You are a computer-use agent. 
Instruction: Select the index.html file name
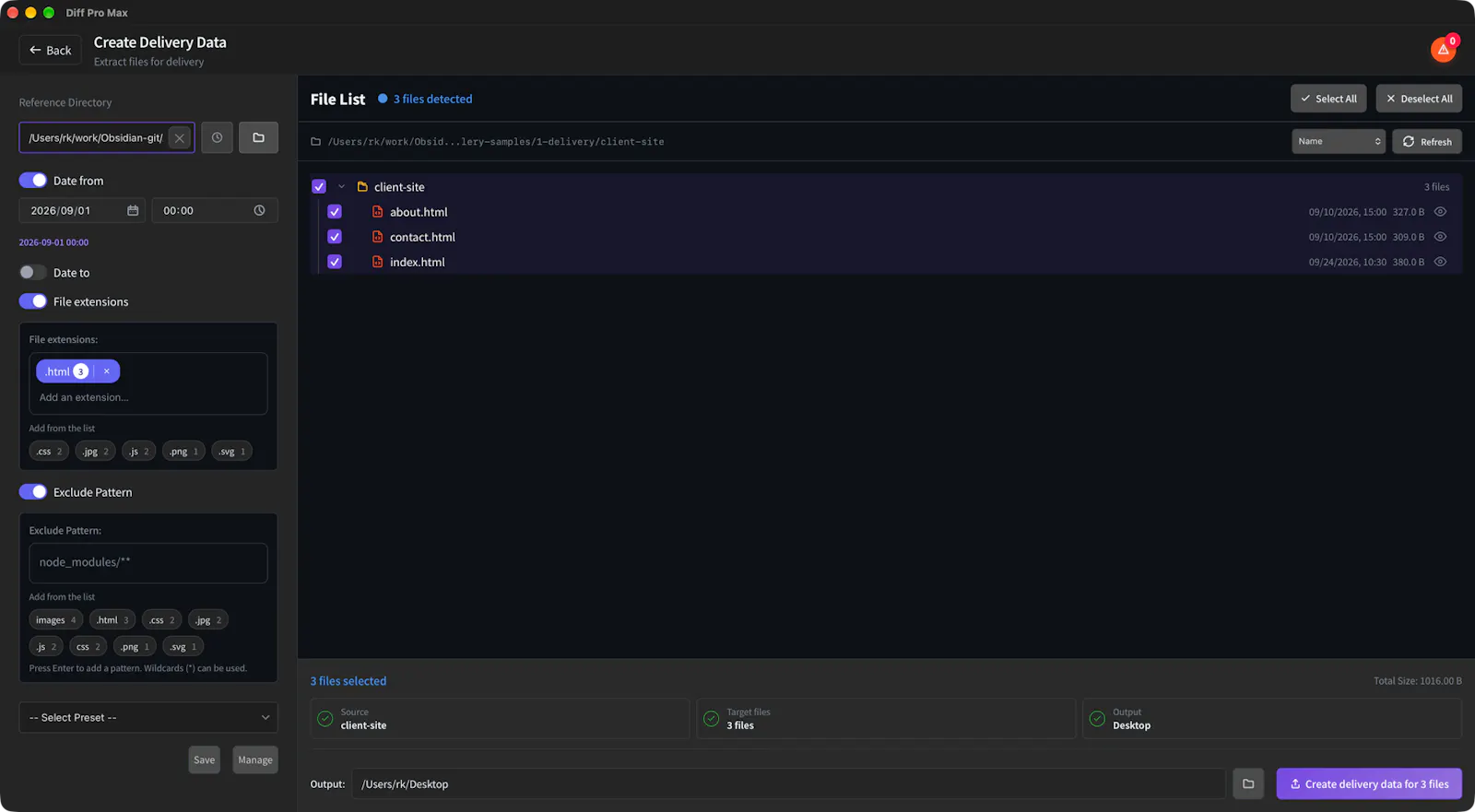417,262
